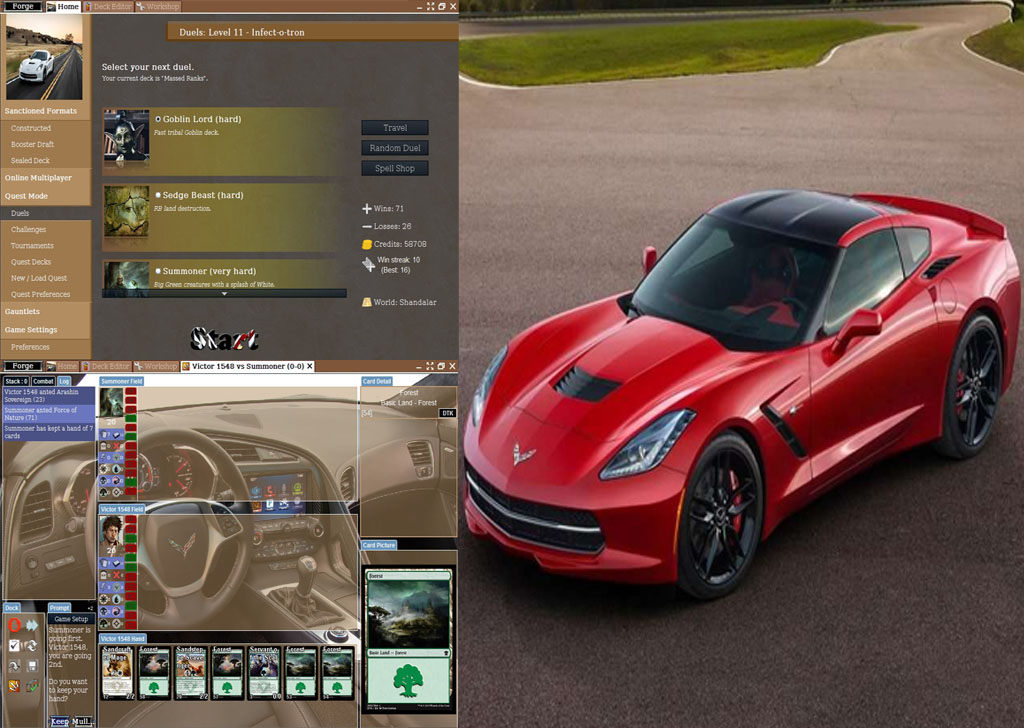Viewport: 1024px width, 728px height.
Task: Select the Sandcrafter Mage card in hand
Action: coord(117,671)
